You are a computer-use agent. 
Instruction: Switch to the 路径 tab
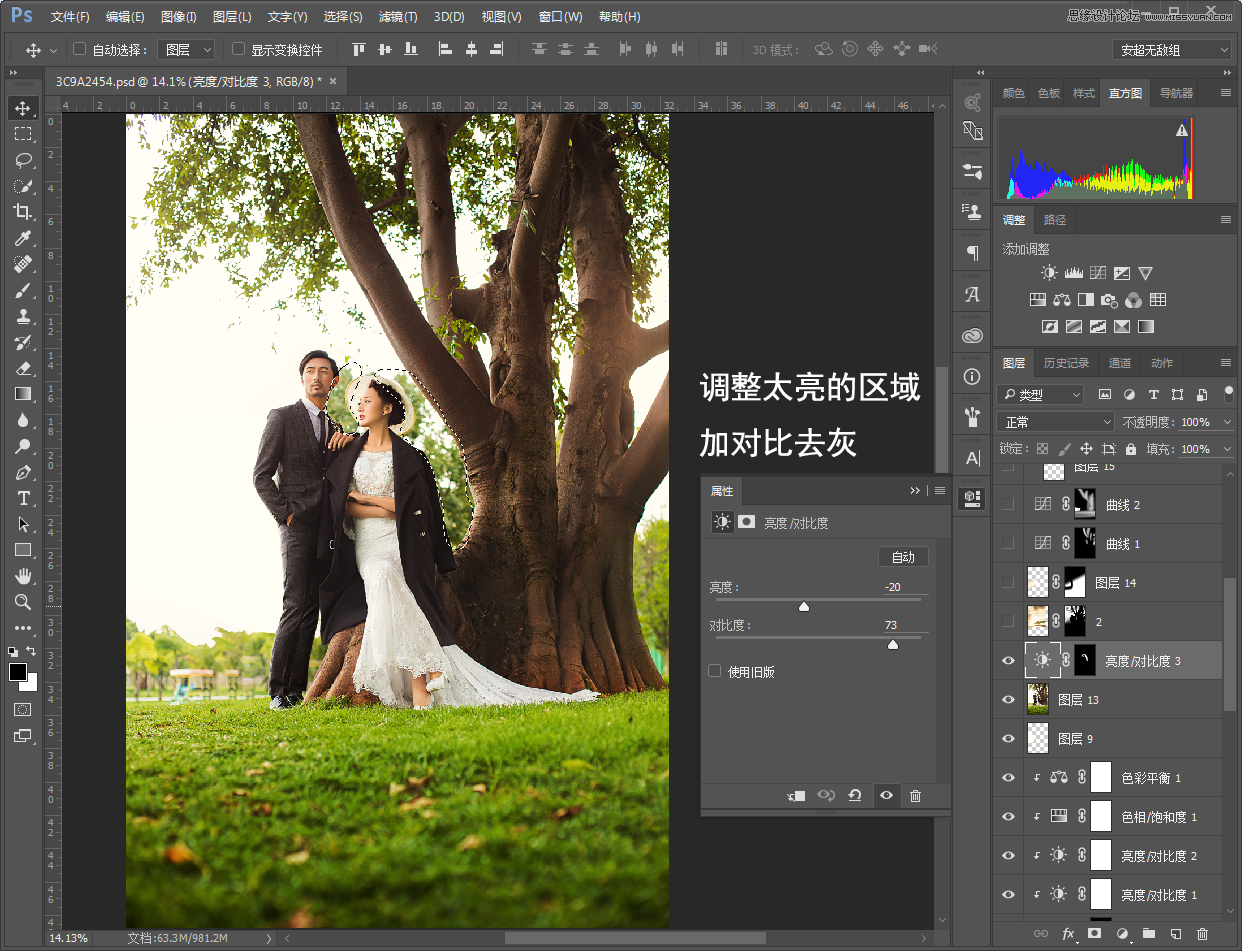click(1055, 219)
